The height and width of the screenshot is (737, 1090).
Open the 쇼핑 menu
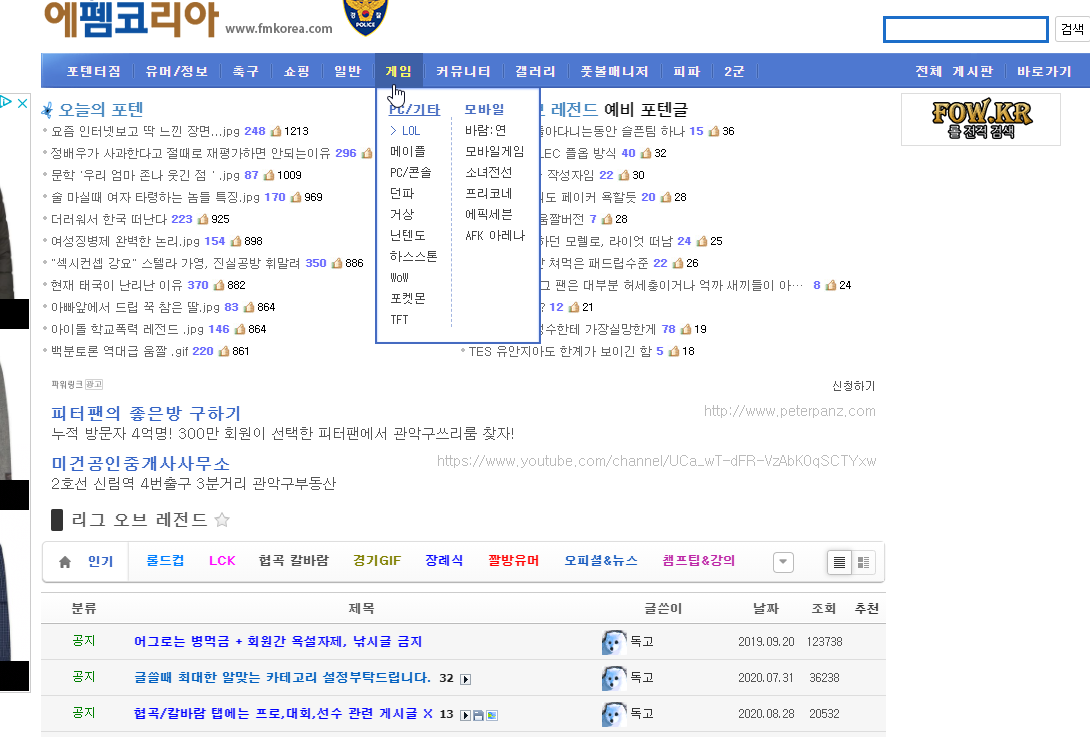(297, 71)
